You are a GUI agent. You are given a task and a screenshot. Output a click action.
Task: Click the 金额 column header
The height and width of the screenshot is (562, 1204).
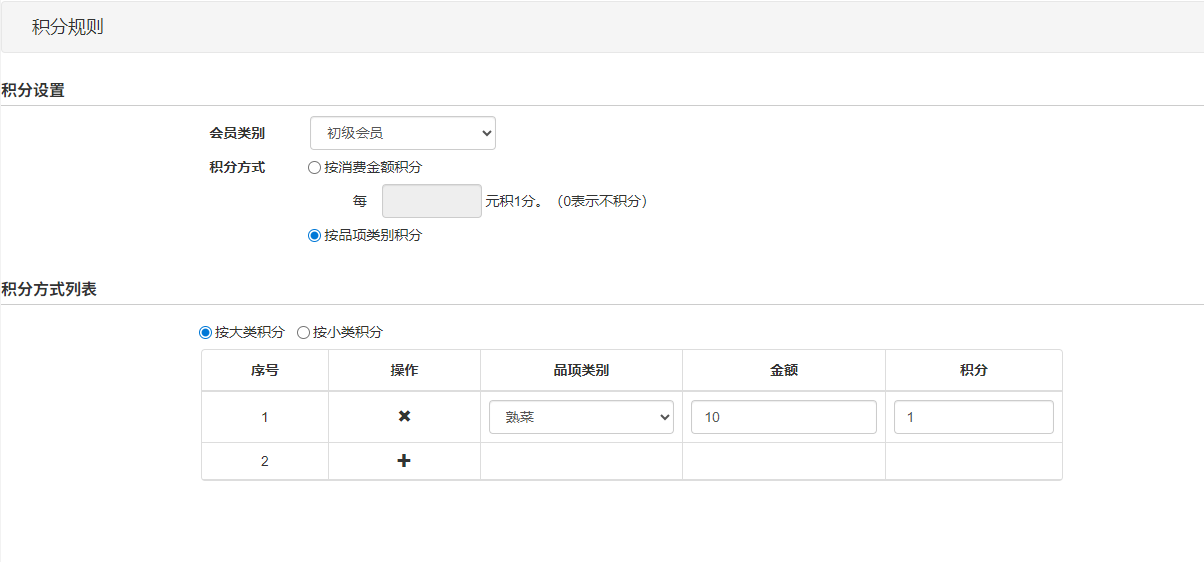[783, 370]
